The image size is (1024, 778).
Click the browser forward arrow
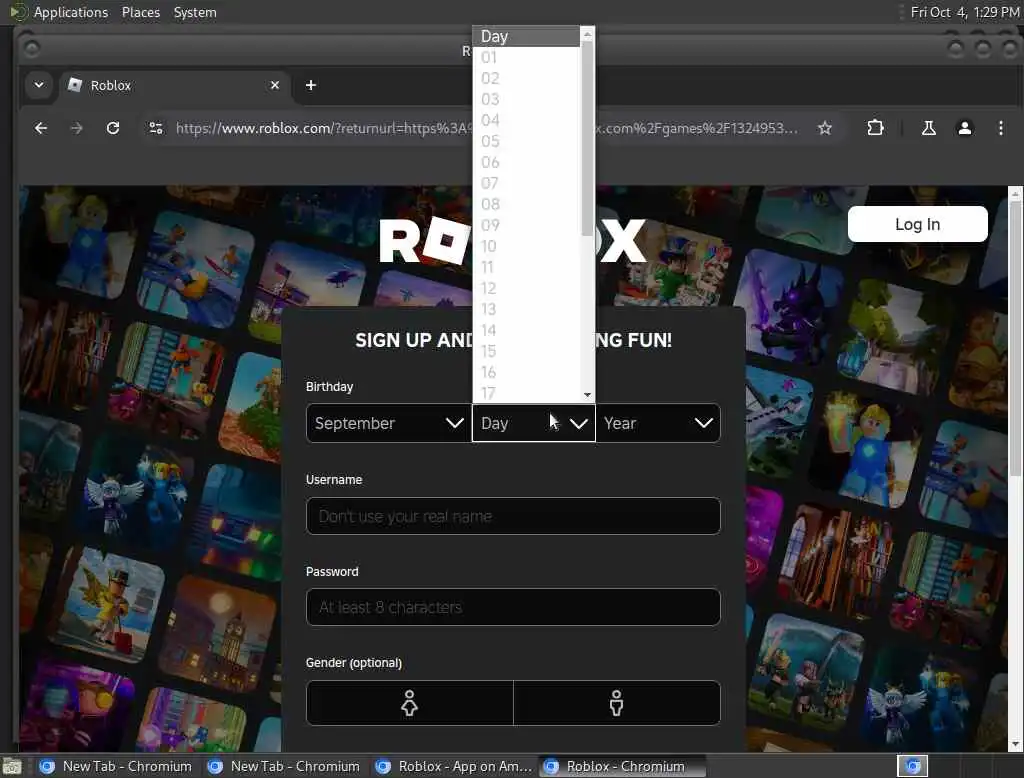coord(76,128)
